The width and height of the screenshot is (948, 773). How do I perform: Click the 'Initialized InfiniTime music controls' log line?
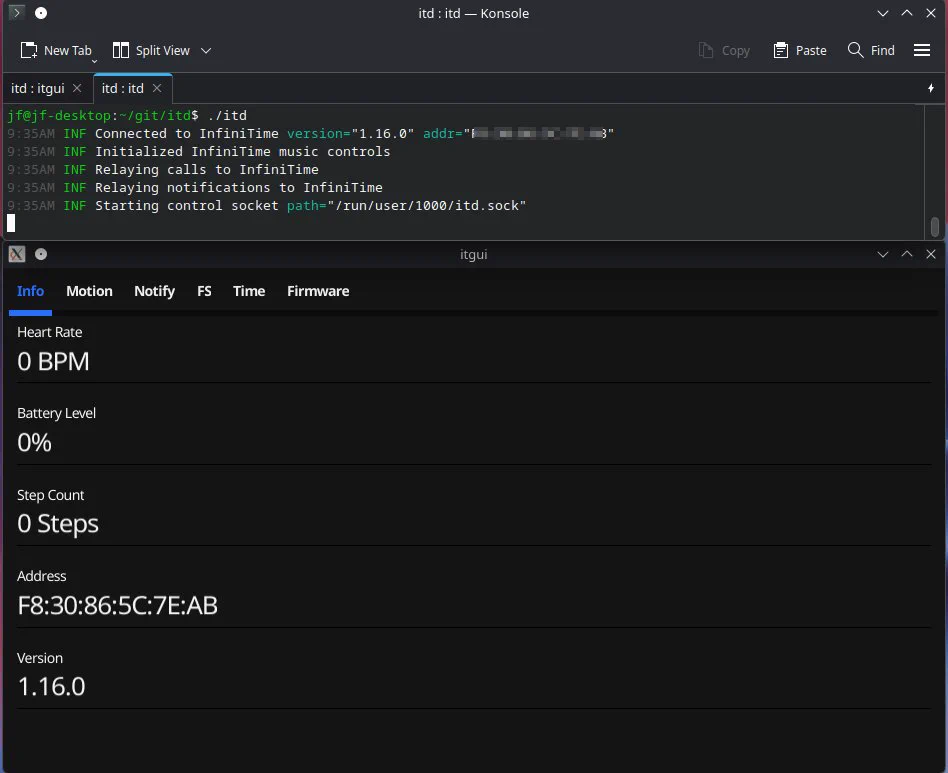click(242, 152)
